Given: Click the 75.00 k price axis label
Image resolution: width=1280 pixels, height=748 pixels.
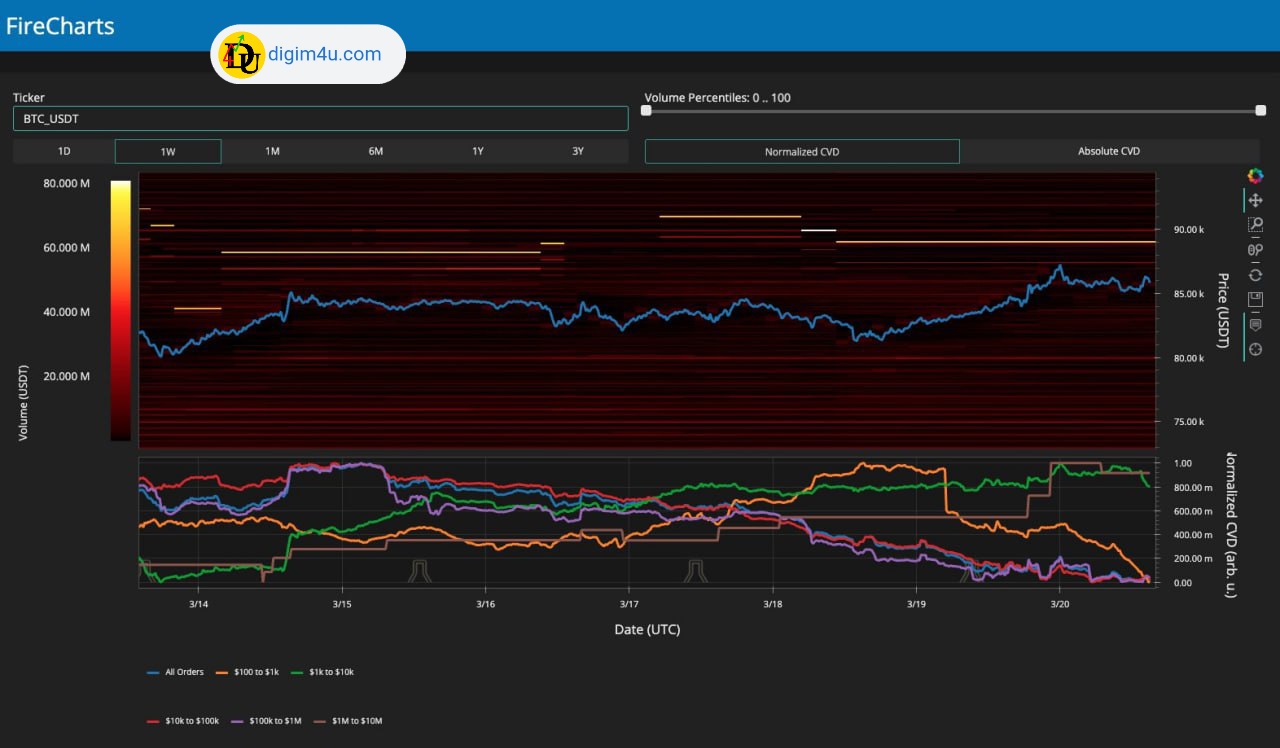Looking at the screenshot, I should pyautogui.click(x=1191, y=422).
